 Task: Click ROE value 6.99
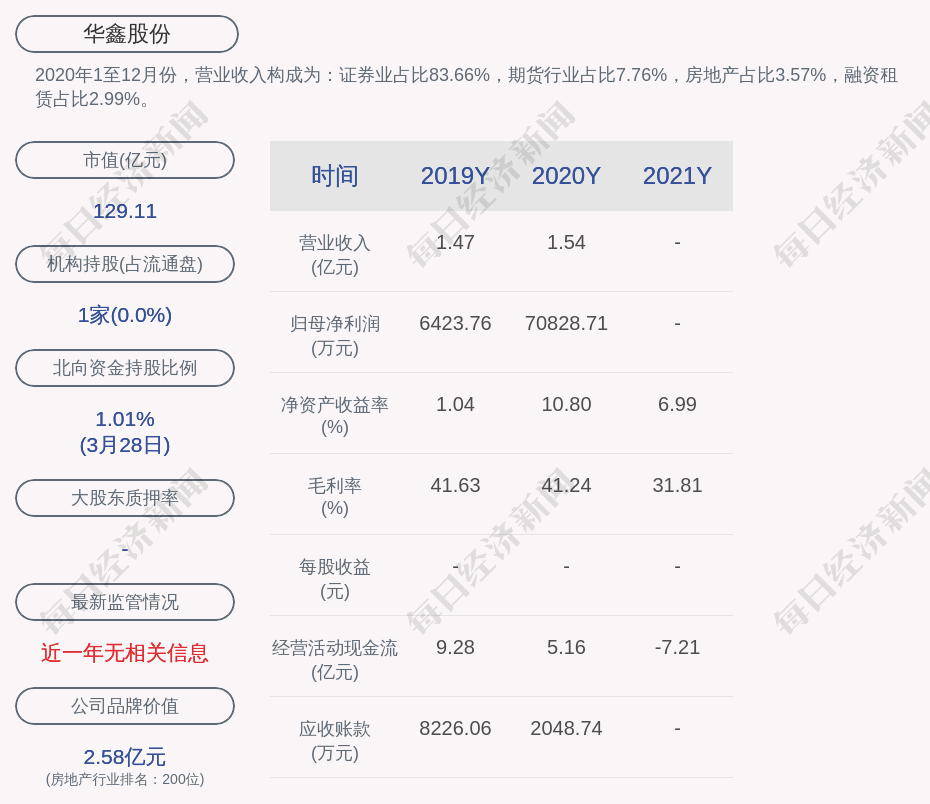click(677, 404)
